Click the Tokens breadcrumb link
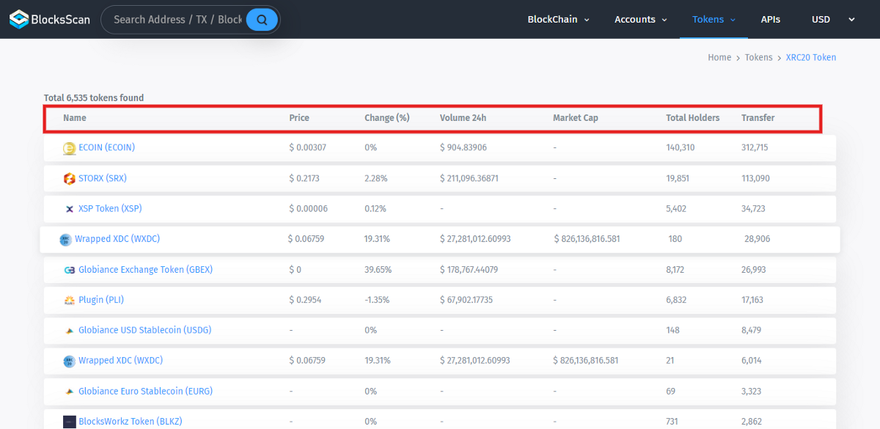 click(758, 58)
